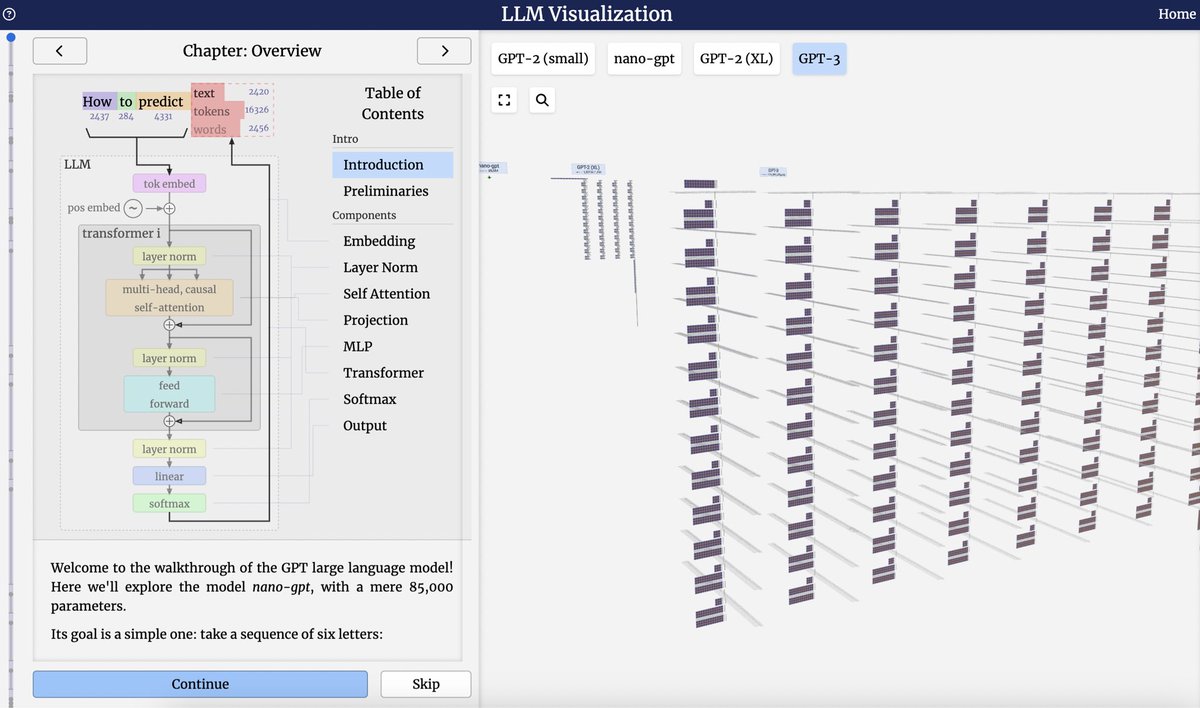This screenshot has width=1200, height=708.
Task: Click the help question mark icon
Action: pyautogui.click(x=9, y=14)
